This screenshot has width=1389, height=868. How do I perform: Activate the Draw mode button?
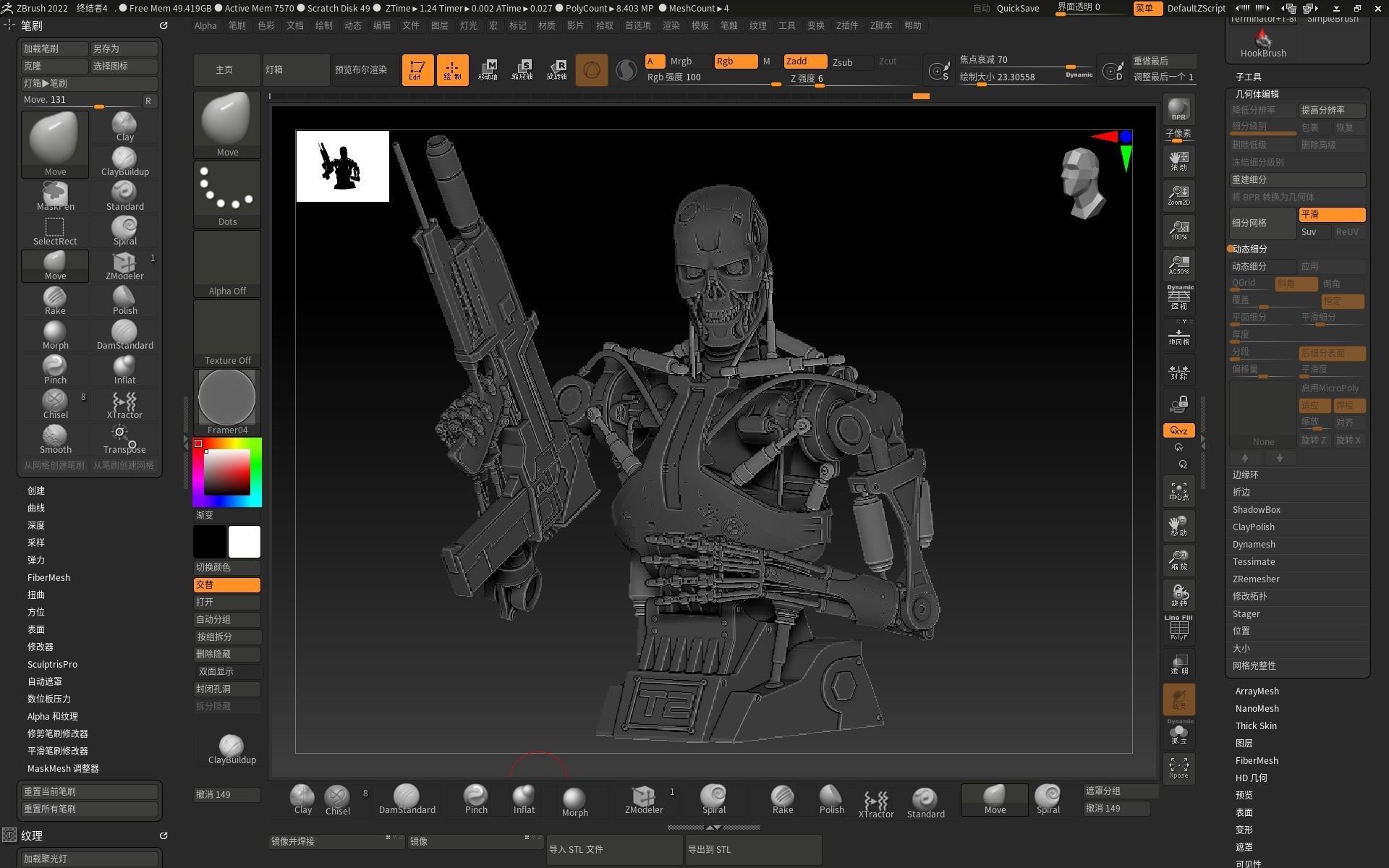coord(452,70)
